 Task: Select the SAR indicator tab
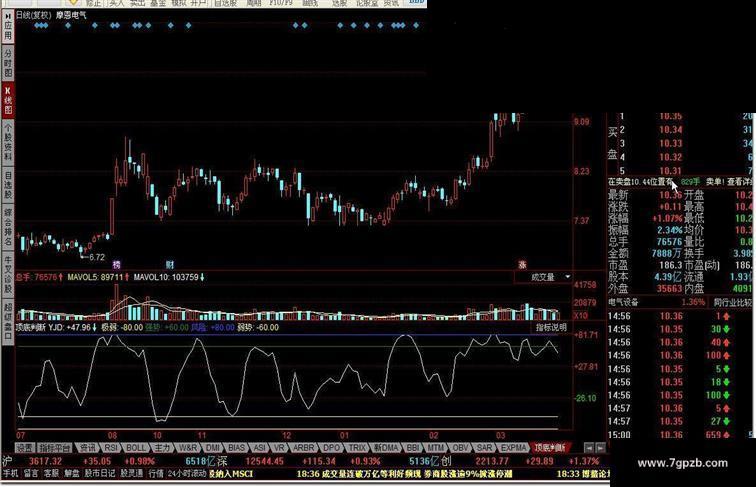(x=485, y=448)
